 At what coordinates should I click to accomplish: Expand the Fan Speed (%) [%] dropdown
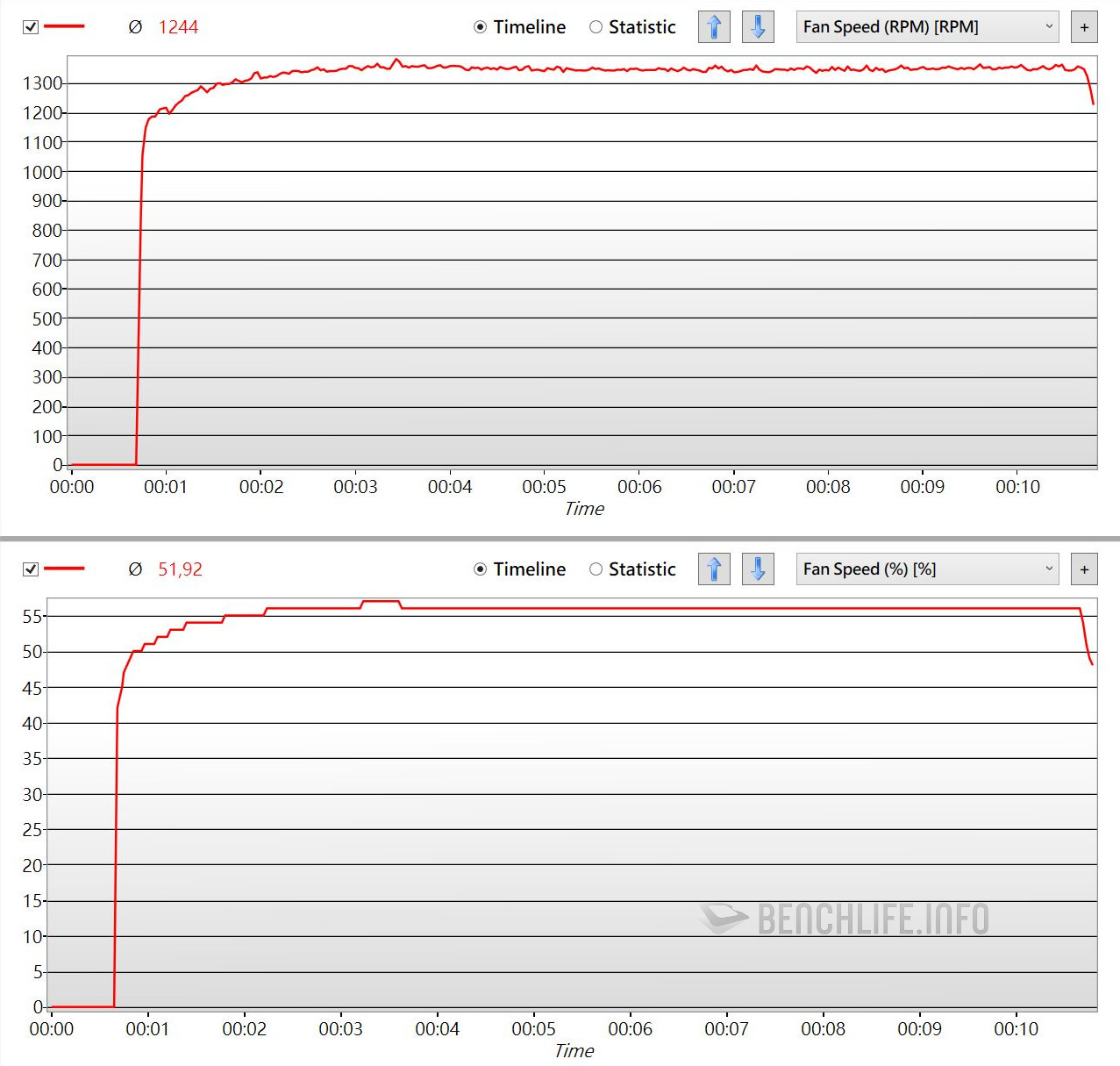pos(927,569)
